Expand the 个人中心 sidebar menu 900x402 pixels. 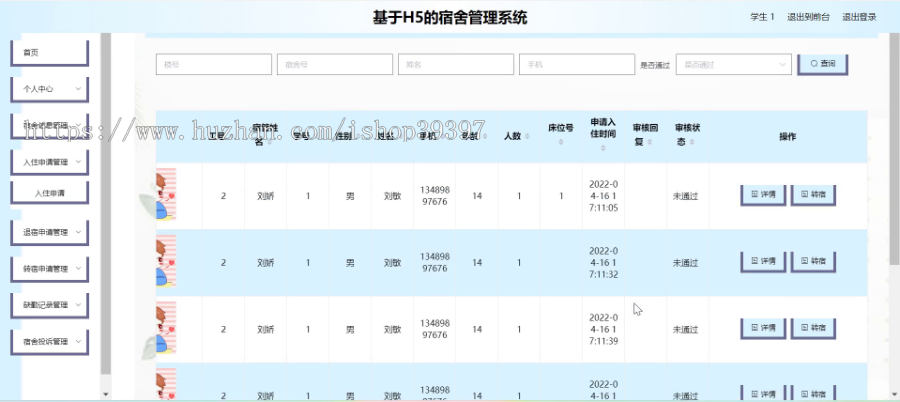coord(49,89)
